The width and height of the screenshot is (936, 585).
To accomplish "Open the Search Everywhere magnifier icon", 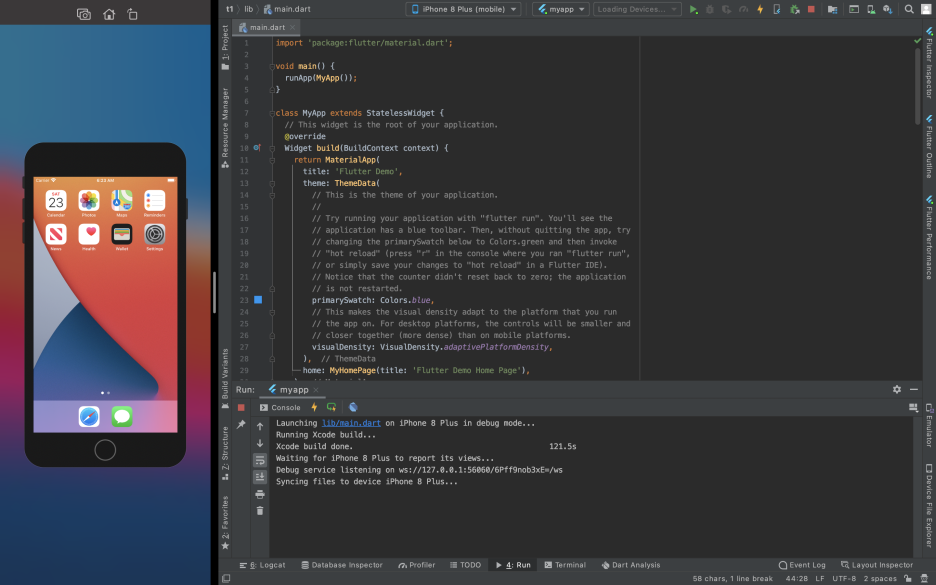I will [909, 9].
